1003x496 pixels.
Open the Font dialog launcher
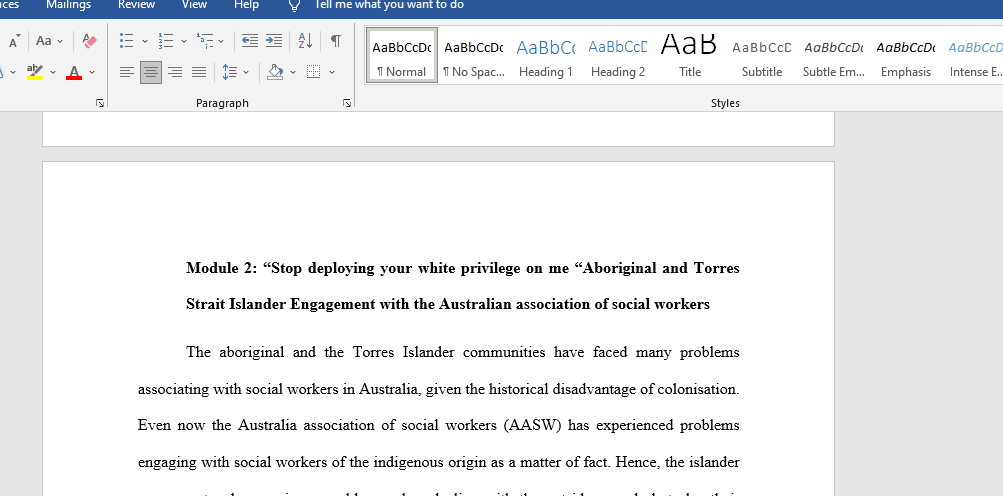100,102
